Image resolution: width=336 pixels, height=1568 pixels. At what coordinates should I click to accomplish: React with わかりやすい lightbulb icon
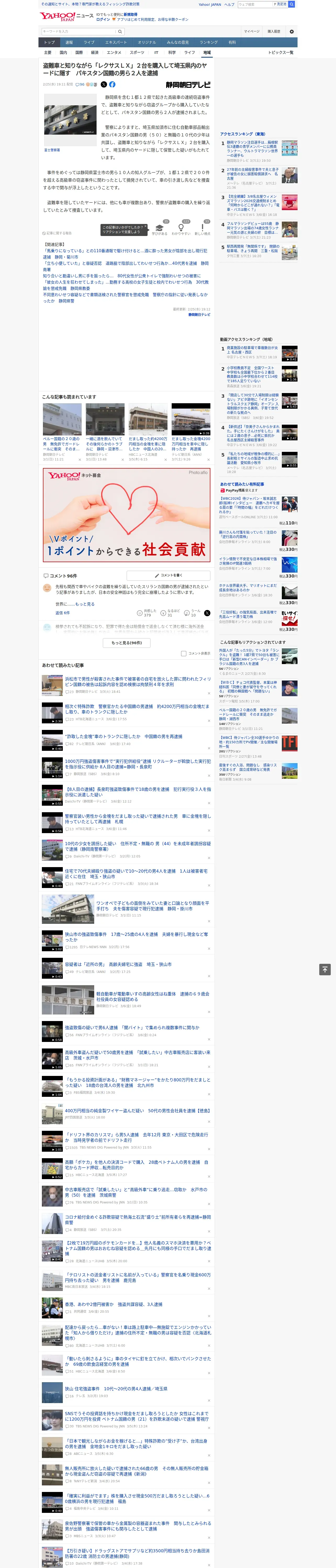click(x=181, y=228)
